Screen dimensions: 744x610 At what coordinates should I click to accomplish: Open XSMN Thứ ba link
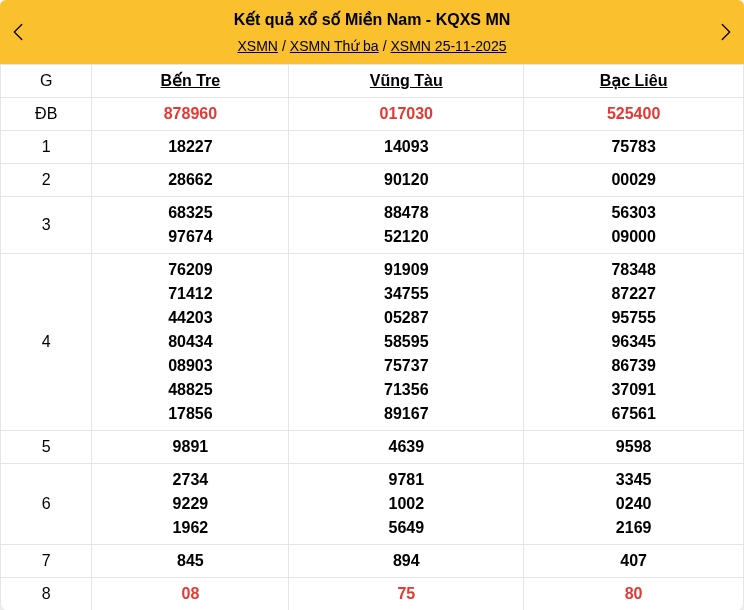pos(334,46)
